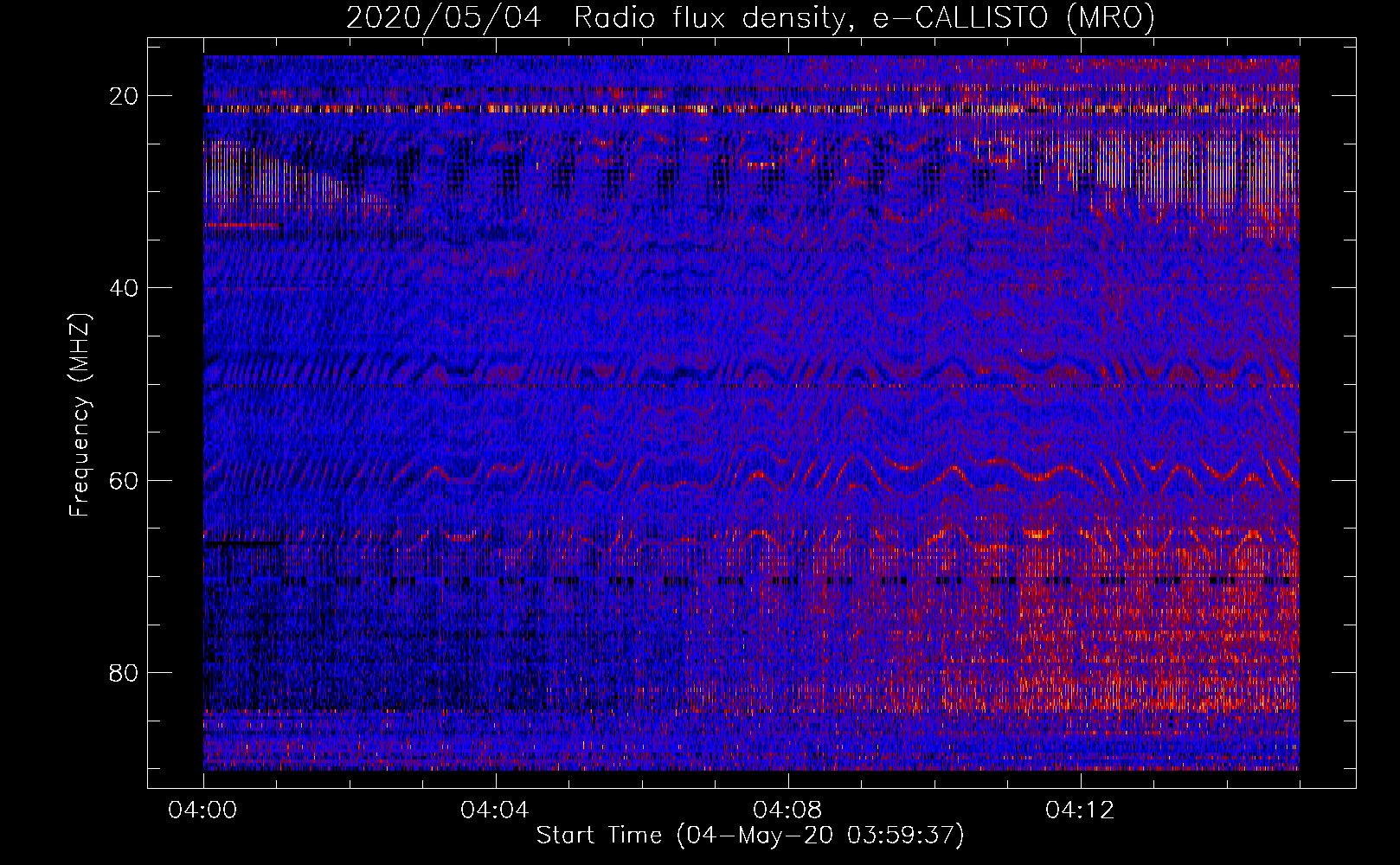
Task: Click the 04:04 time tick label
Action: pyautogui.click(x=495, y=811)
